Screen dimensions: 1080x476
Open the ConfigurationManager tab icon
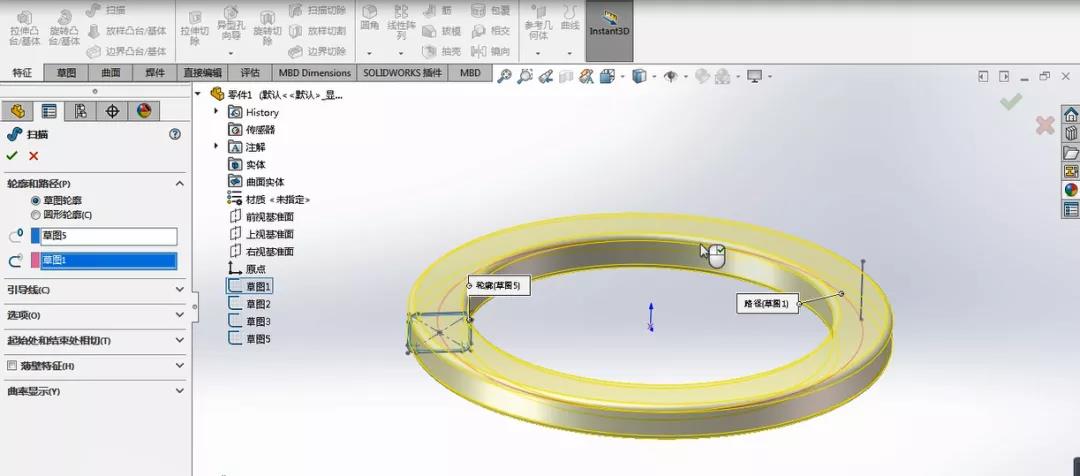(x=80, y=111)
